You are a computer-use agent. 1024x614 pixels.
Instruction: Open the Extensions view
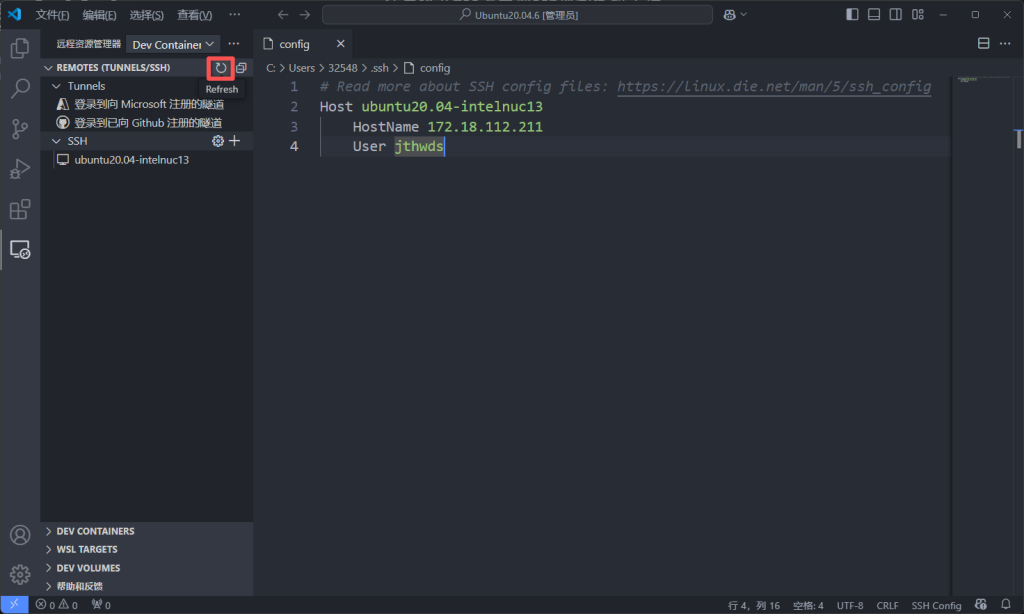pyautogui.click(x=19, y=209)
